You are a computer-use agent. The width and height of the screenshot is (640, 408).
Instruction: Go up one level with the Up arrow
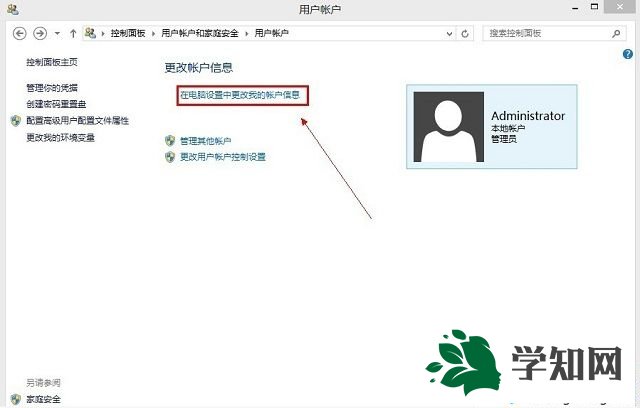pyautogui.click(x=73, y=33)
